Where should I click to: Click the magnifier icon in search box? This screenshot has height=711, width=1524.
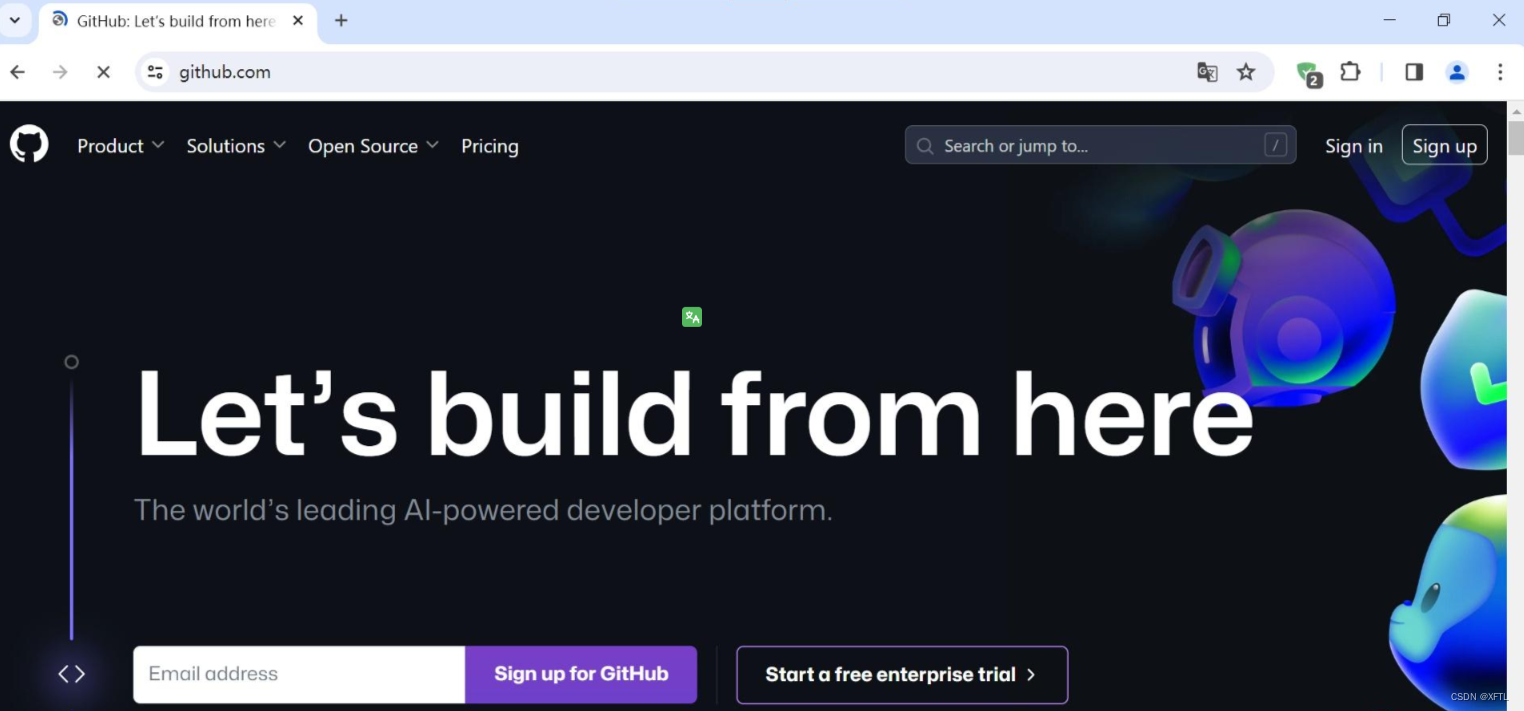925,146
